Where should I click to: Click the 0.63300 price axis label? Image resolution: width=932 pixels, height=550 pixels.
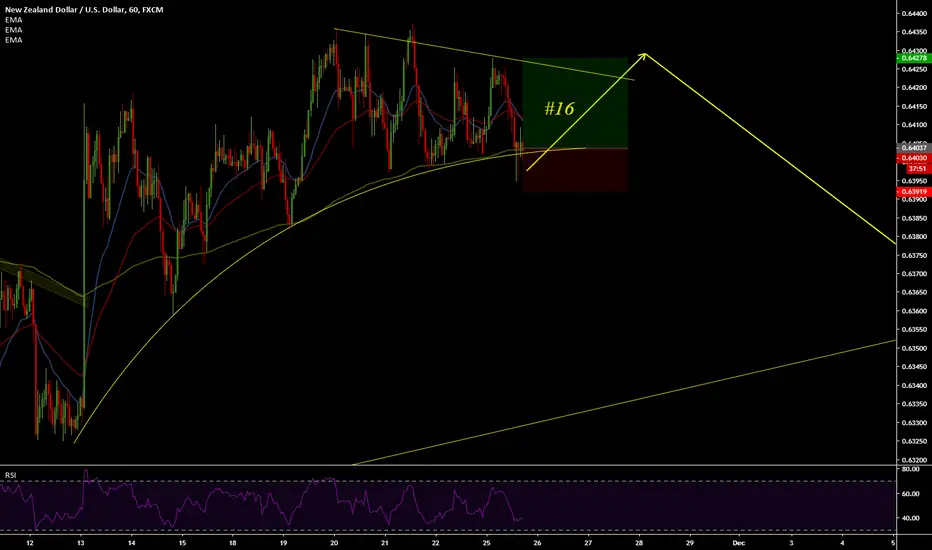pyautogui.click(x=914, y=423)
